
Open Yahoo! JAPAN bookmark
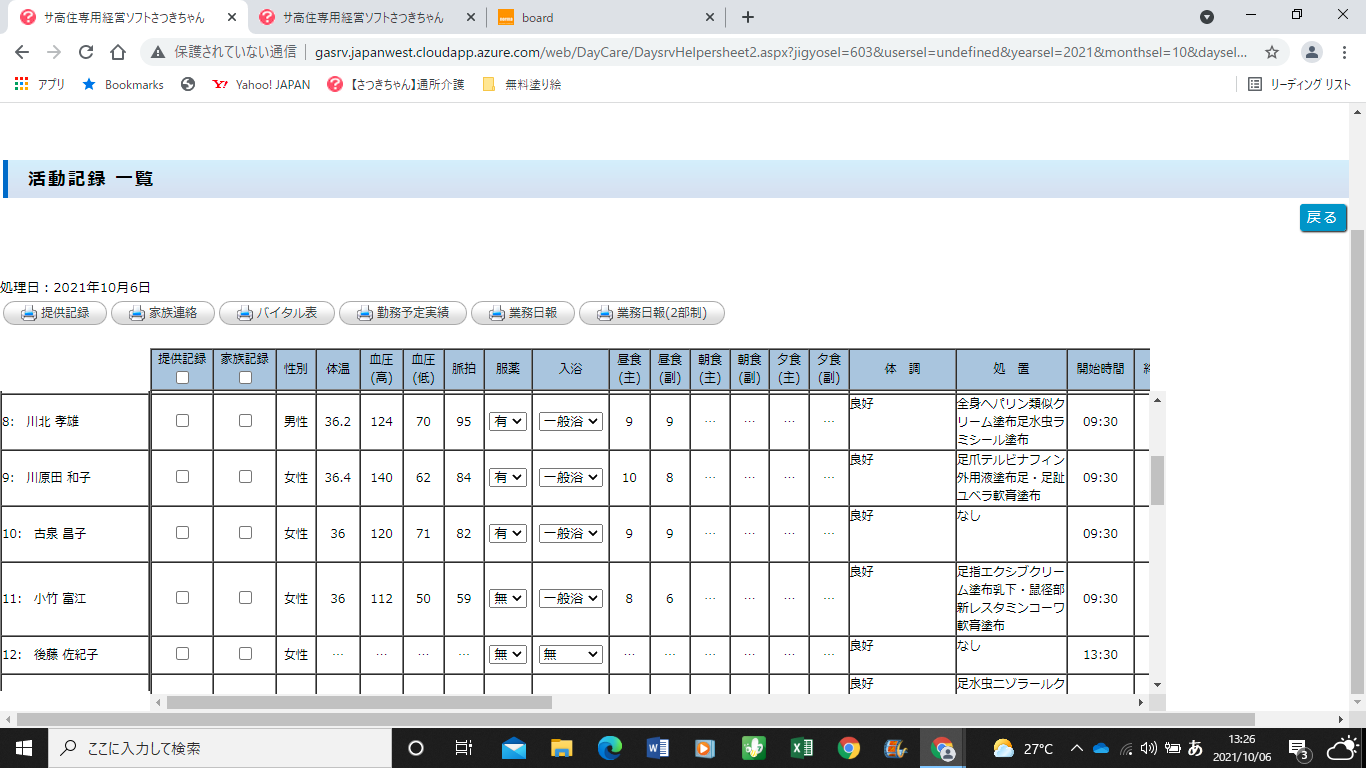coord(261,85)
